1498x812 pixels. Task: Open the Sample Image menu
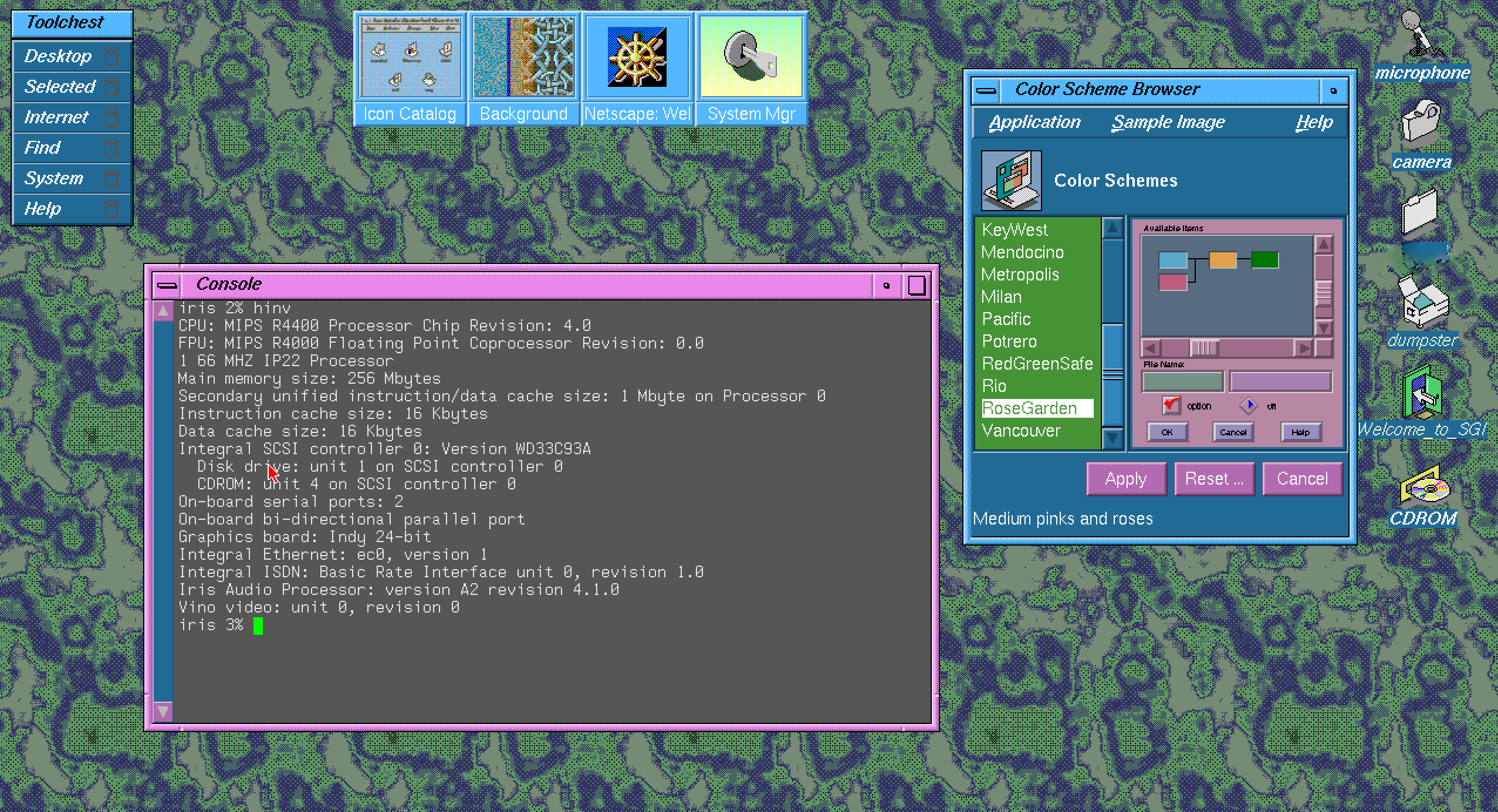[1168, 122]
